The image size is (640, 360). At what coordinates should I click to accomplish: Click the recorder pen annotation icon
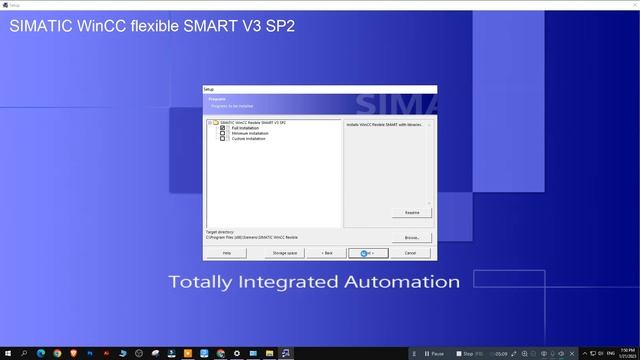pos(514,354)
